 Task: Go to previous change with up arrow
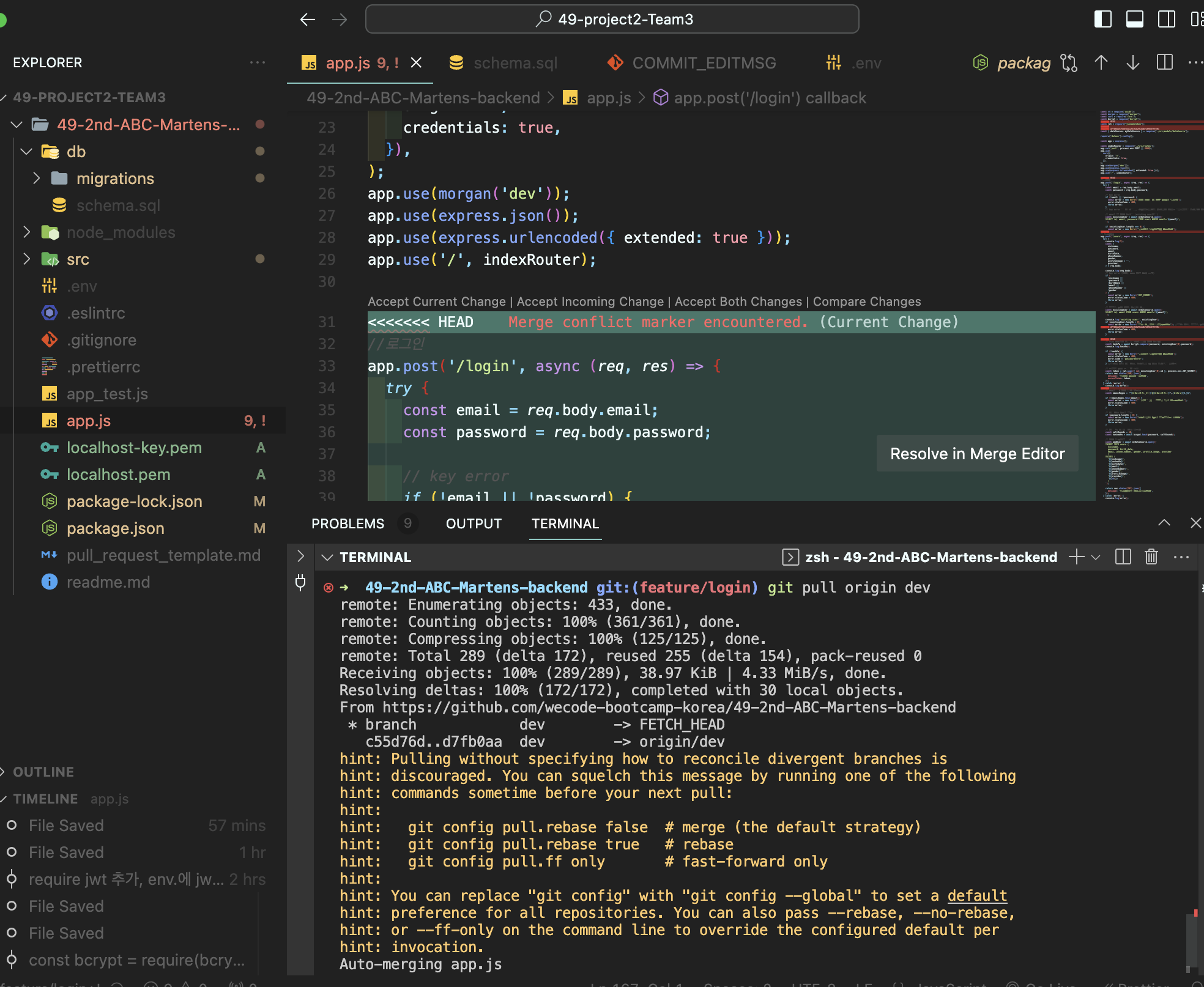tap(1101, 63)
